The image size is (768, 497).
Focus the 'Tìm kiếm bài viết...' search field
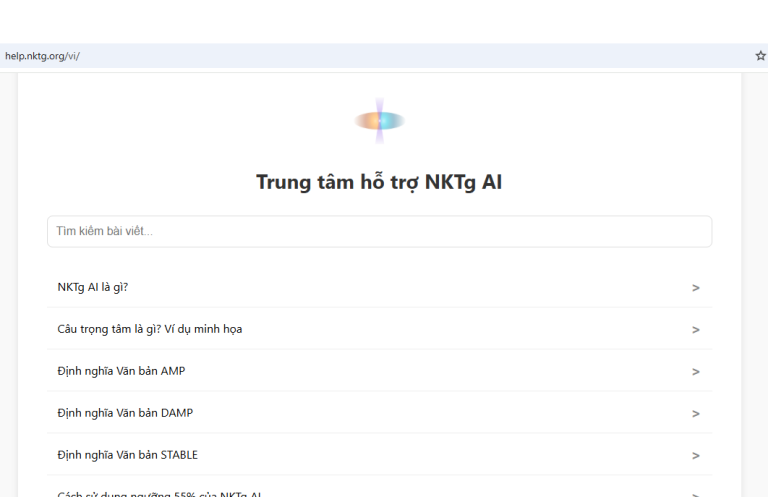380,231
